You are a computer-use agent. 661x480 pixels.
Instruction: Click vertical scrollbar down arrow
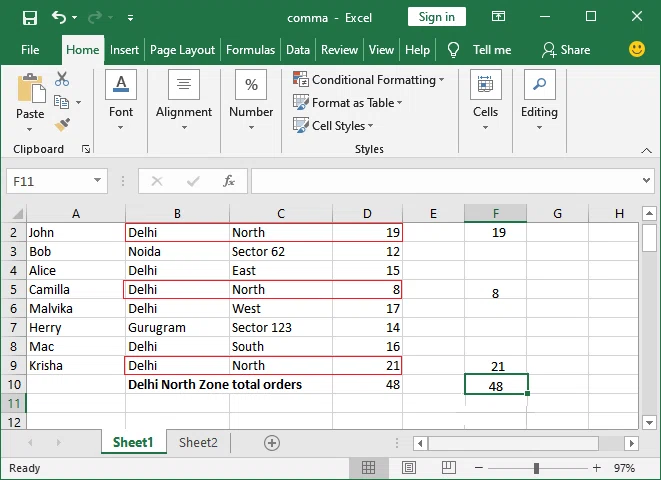(x=649, y=422)
